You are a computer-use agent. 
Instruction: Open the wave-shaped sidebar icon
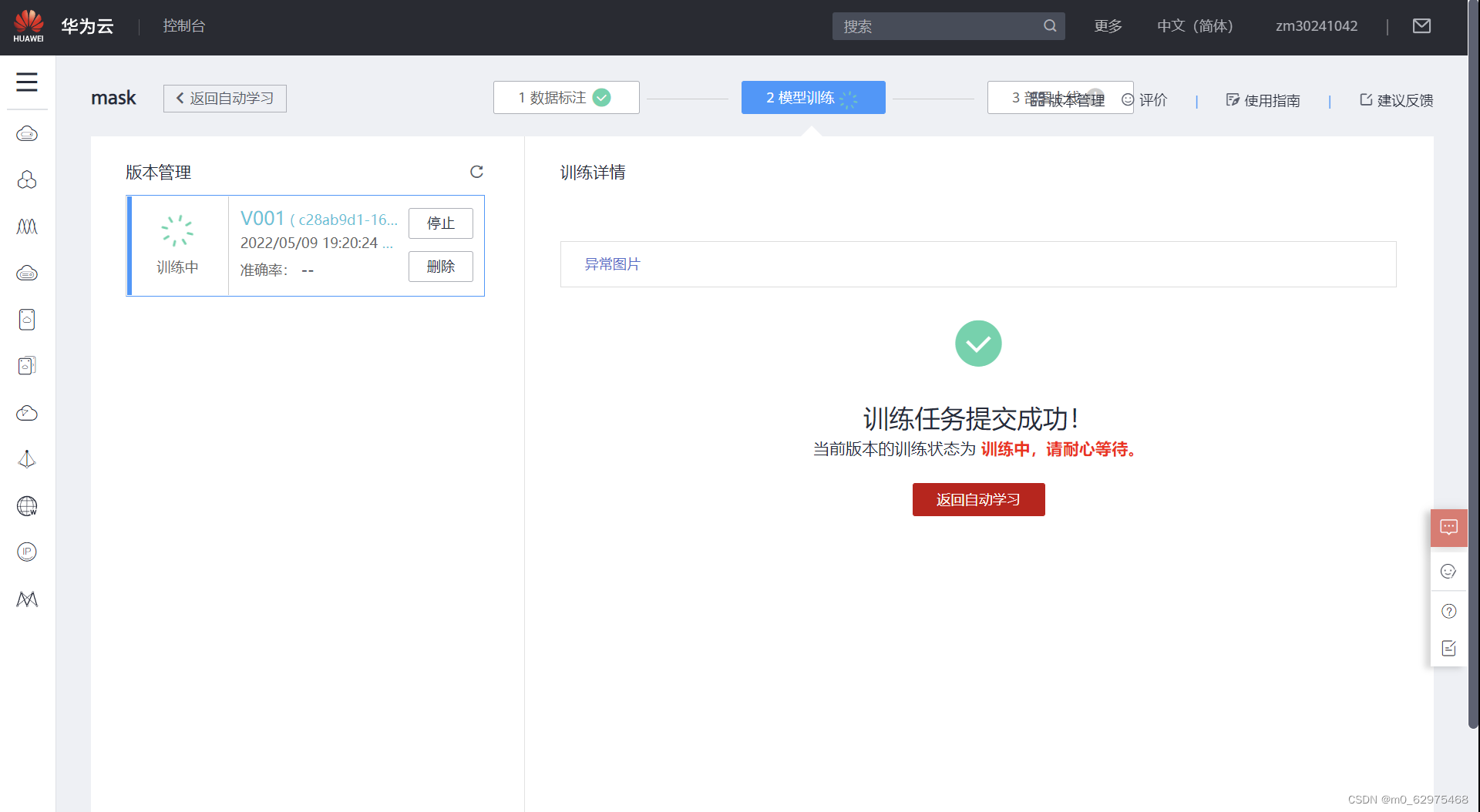point(27,226)
